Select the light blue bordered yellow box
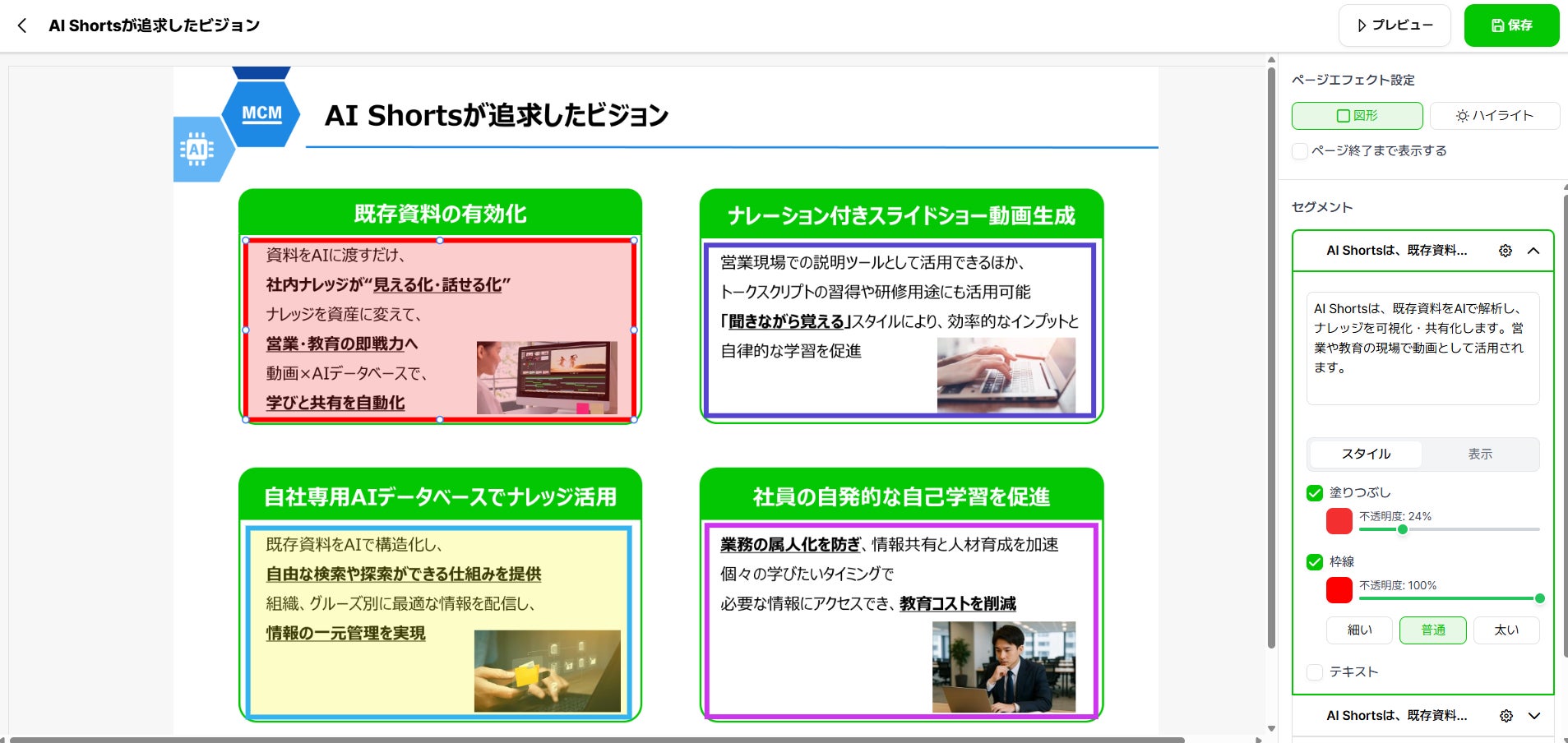Screen dimensions: 1568x743 point(440,621)
